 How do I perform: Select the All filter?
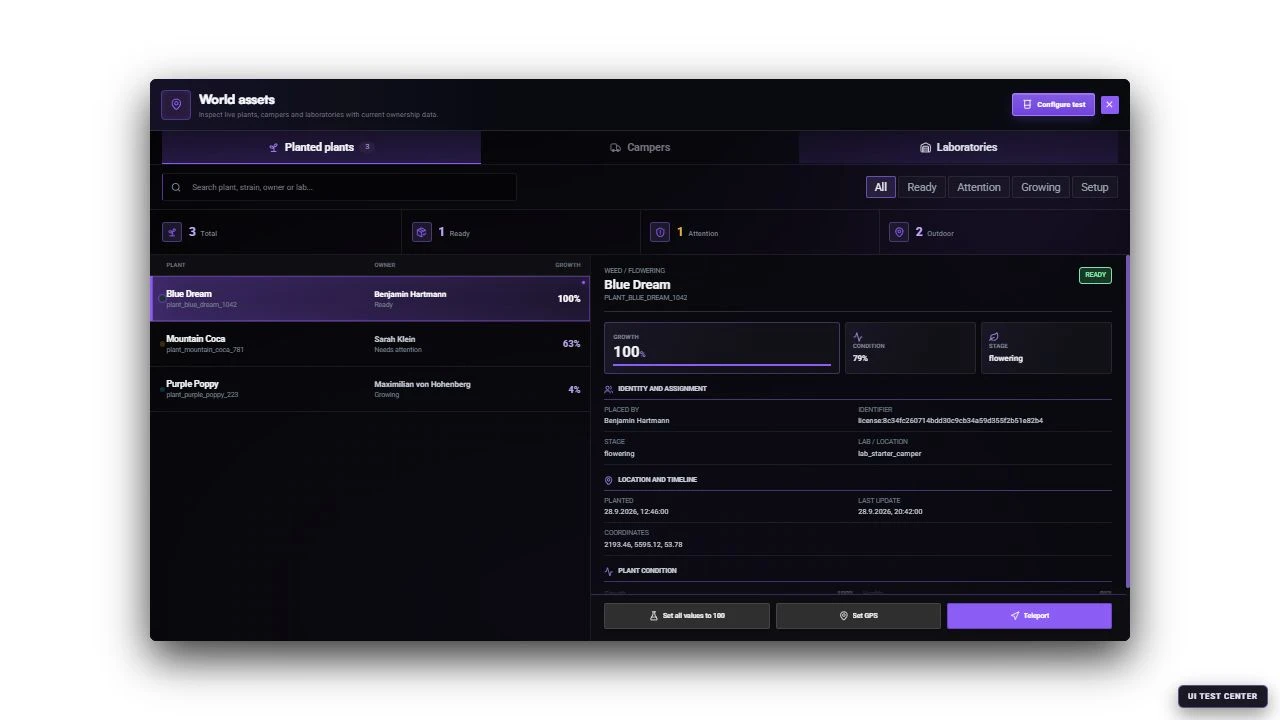point(880,187)
